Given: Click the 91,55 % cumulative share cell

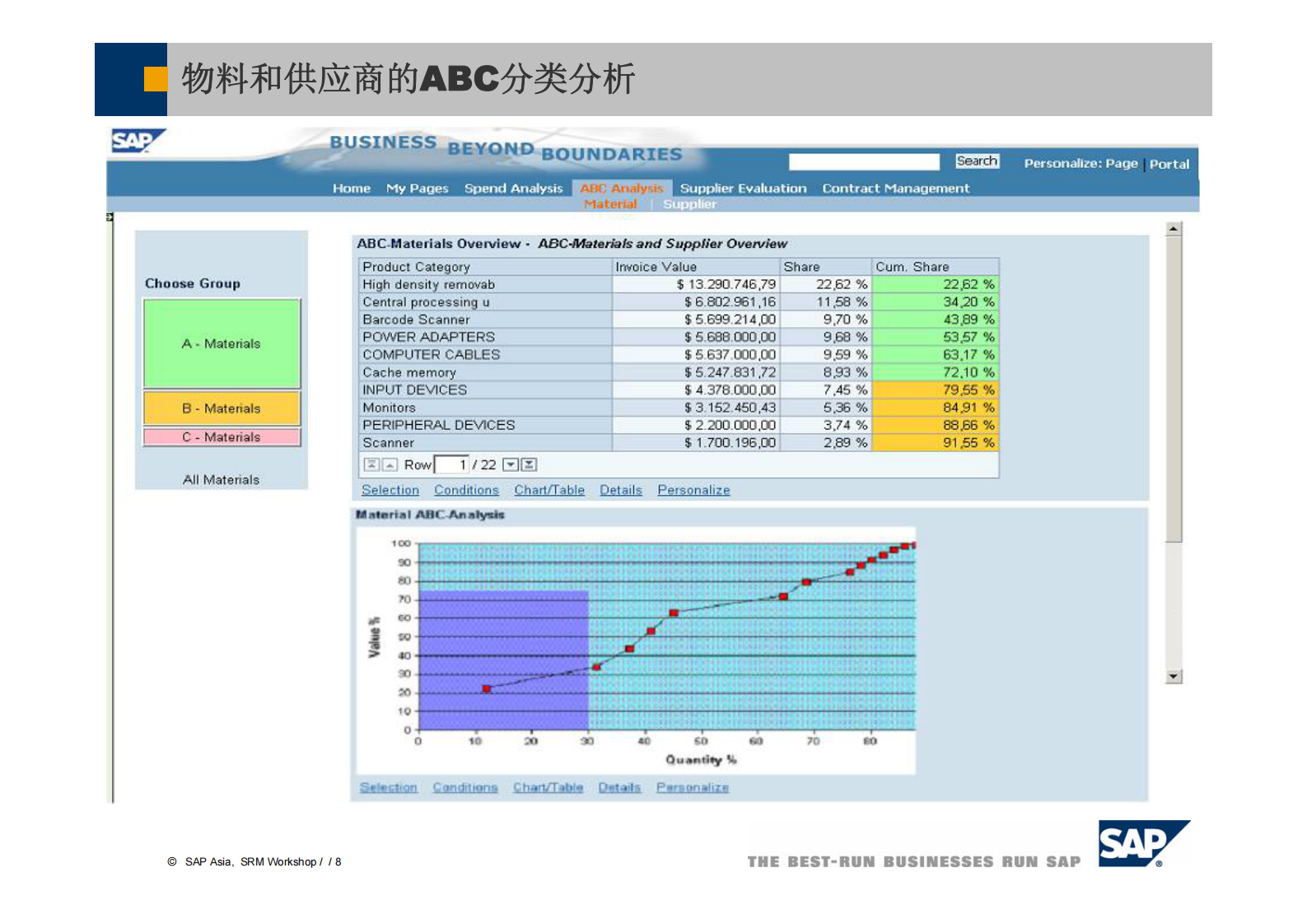Looking at the screenshot, I should [936, 443].
